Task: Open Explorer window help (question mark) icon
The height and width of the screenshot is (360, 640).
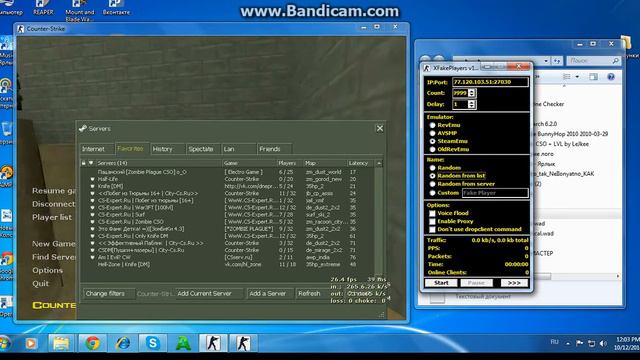Action: (x=611, y=77)
